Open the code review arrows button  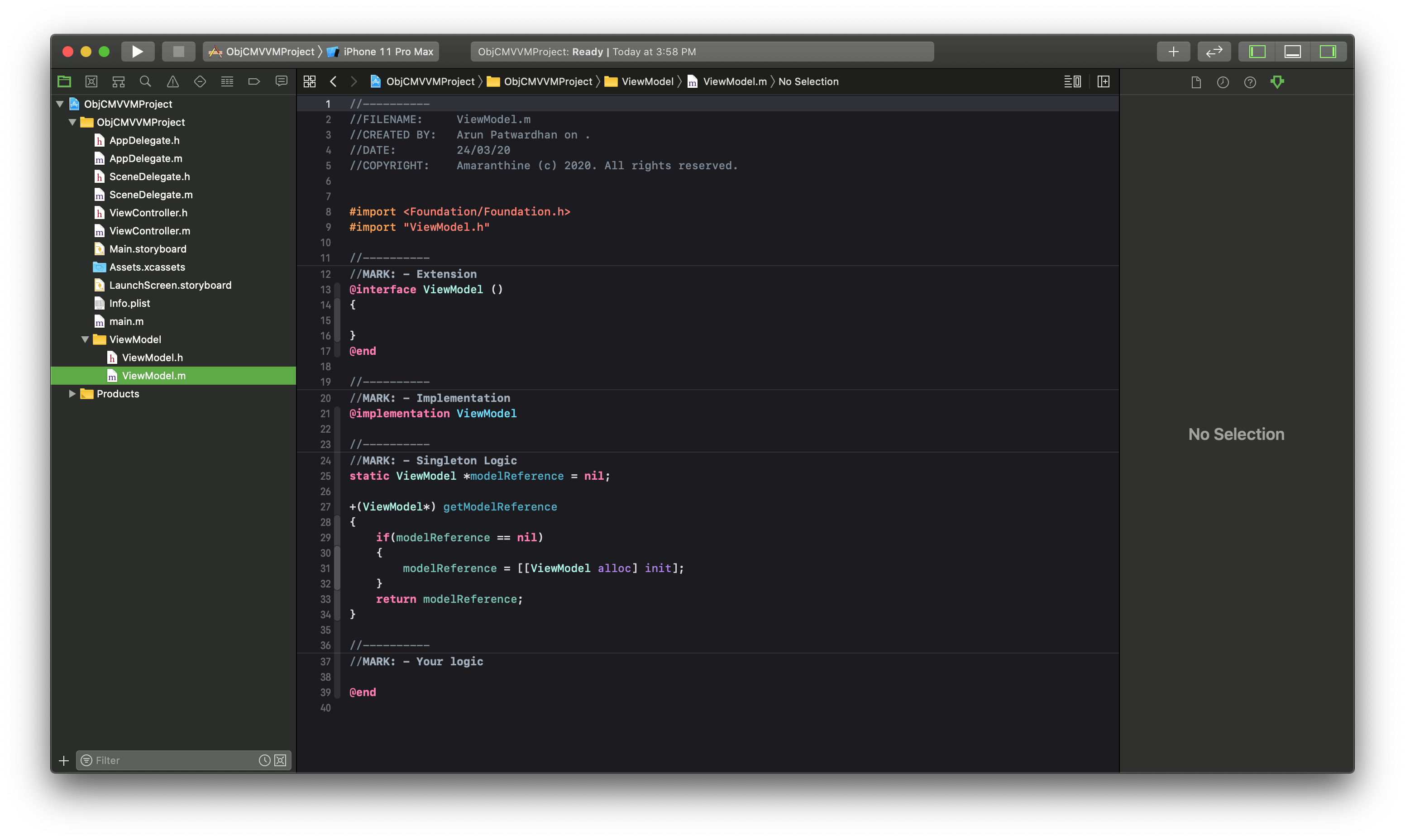click(x=1214, y=52)
